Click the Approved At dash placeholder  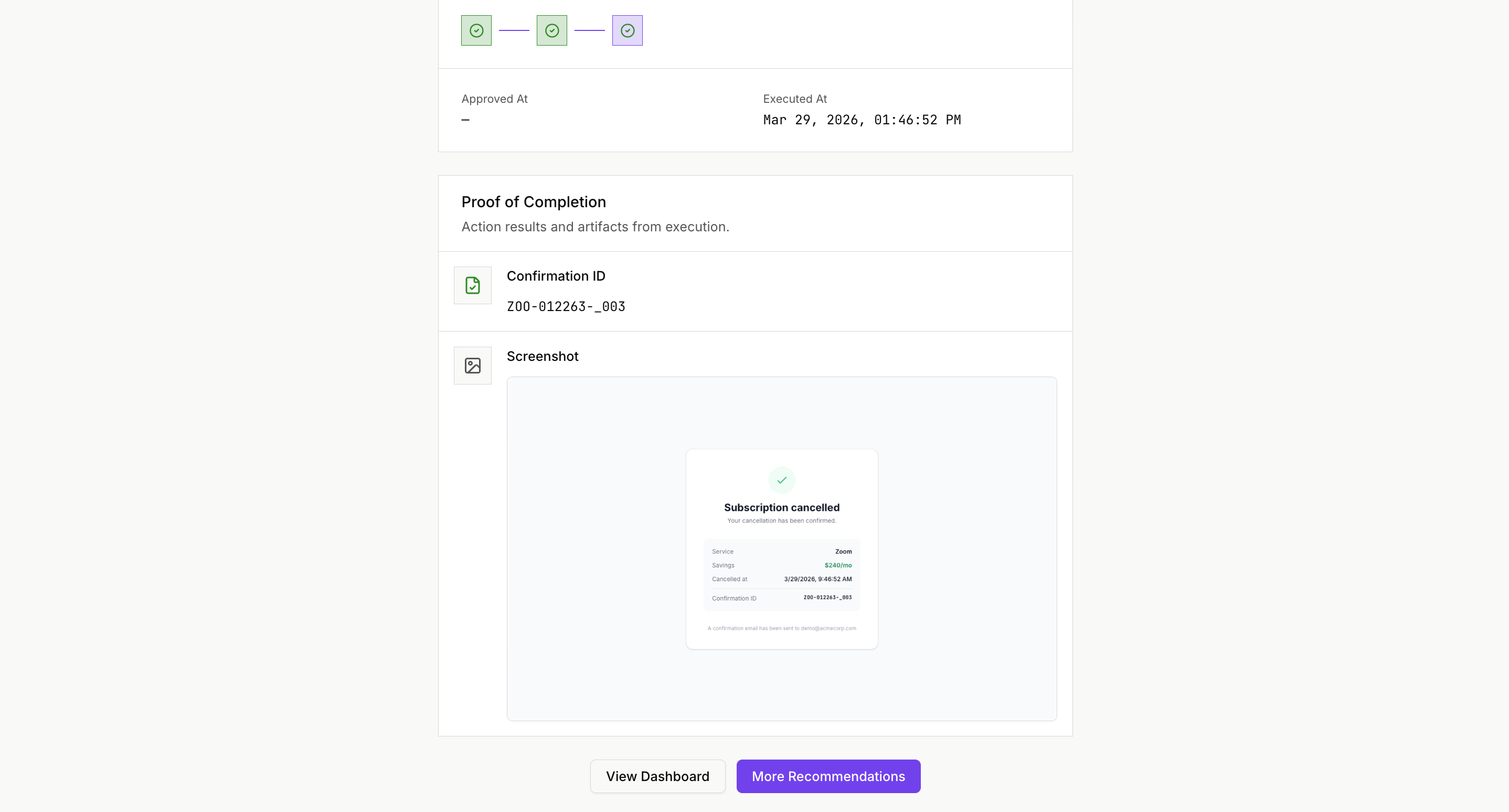pos(466,120)
